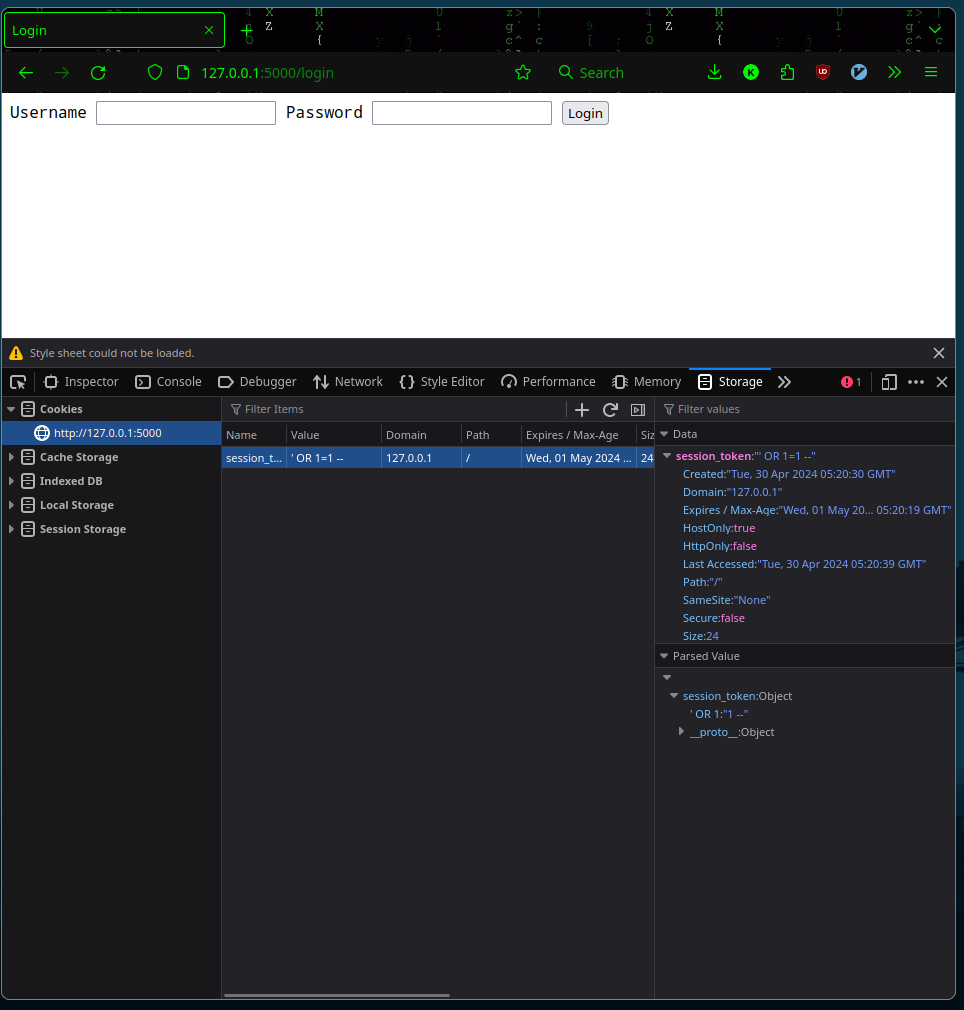
Task: Click the Login submit button
Action: pyautogui.click(x=585, y=113)
